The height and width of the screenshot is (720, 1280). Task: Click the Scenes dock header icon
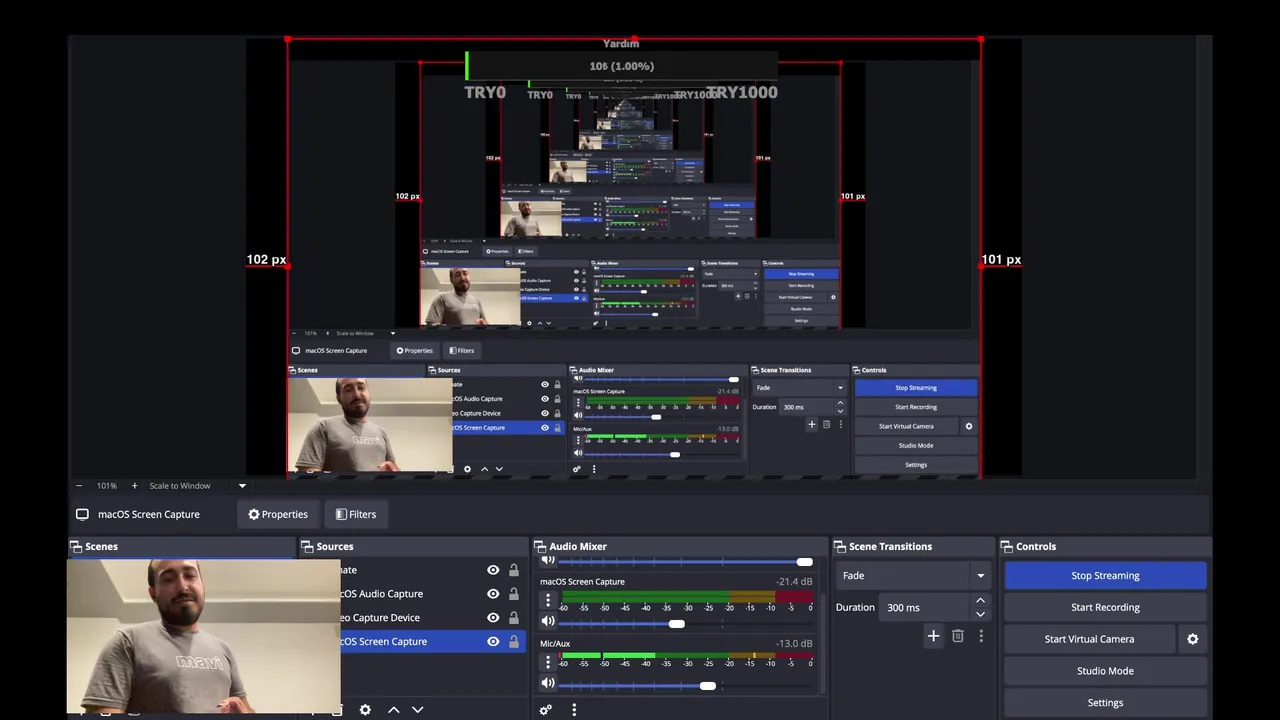click(76, 547)
